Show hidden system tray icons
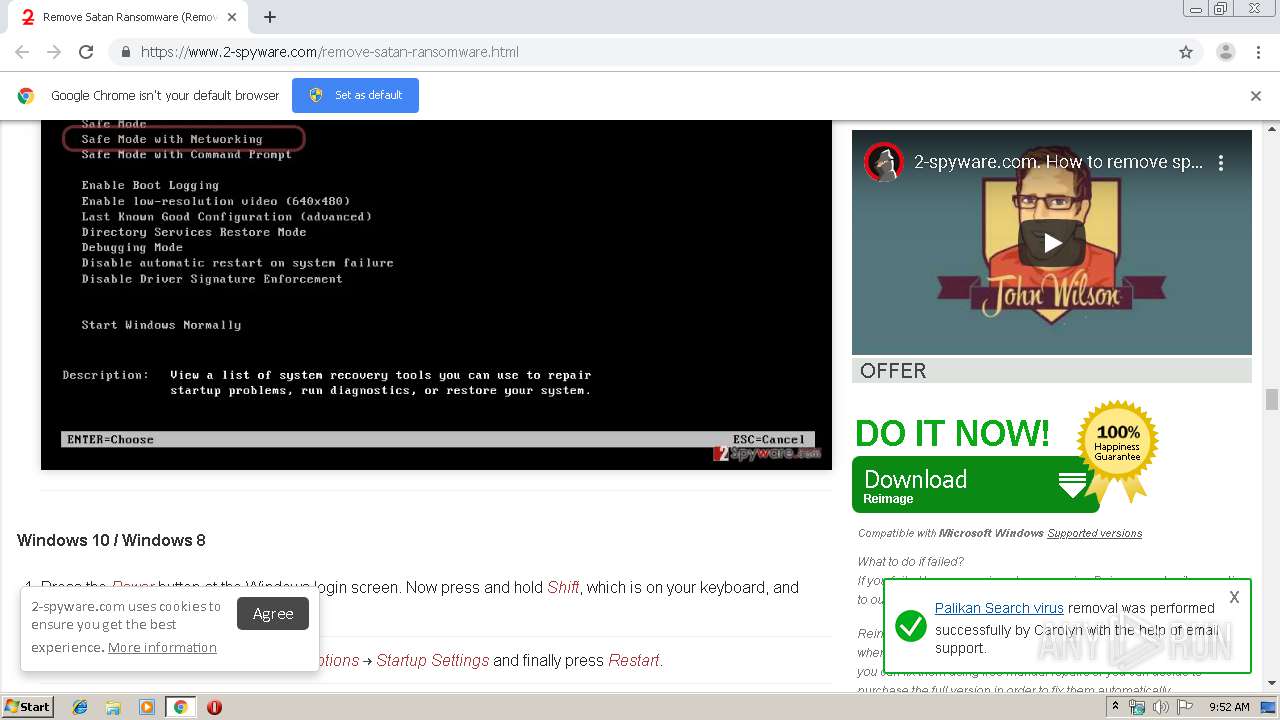1280x720 pixels. pyautogui.click(x=1116, y=707)
